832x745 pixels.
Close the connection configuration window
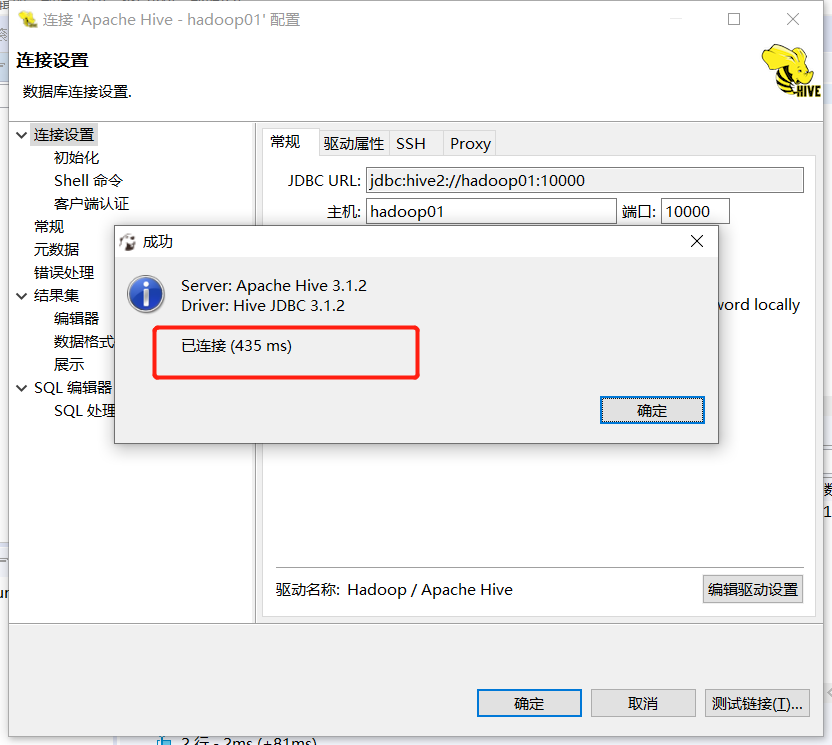tap(793, 20)
